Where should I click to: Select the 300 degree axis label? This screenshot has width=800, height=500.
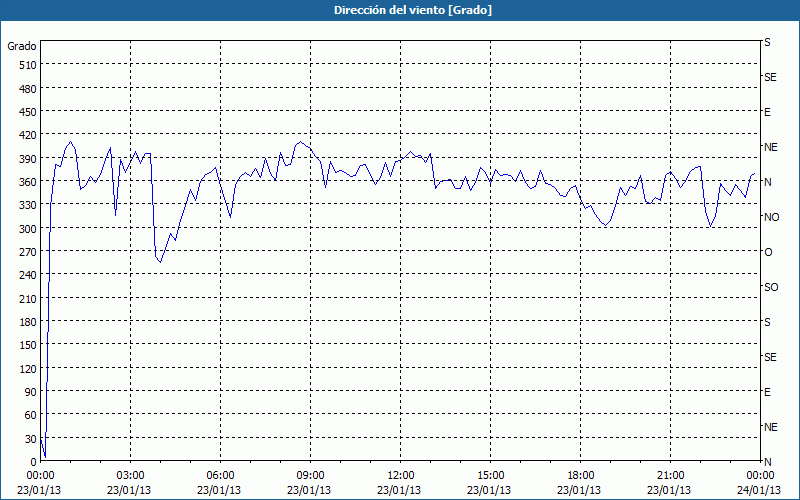point(28,229)
